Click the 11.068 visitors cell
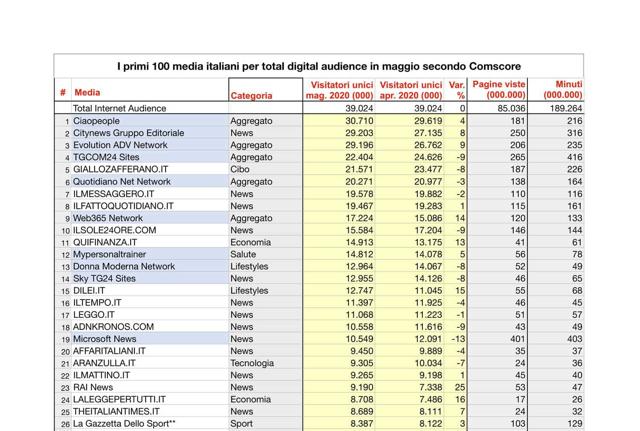 (x=359, y=315)
